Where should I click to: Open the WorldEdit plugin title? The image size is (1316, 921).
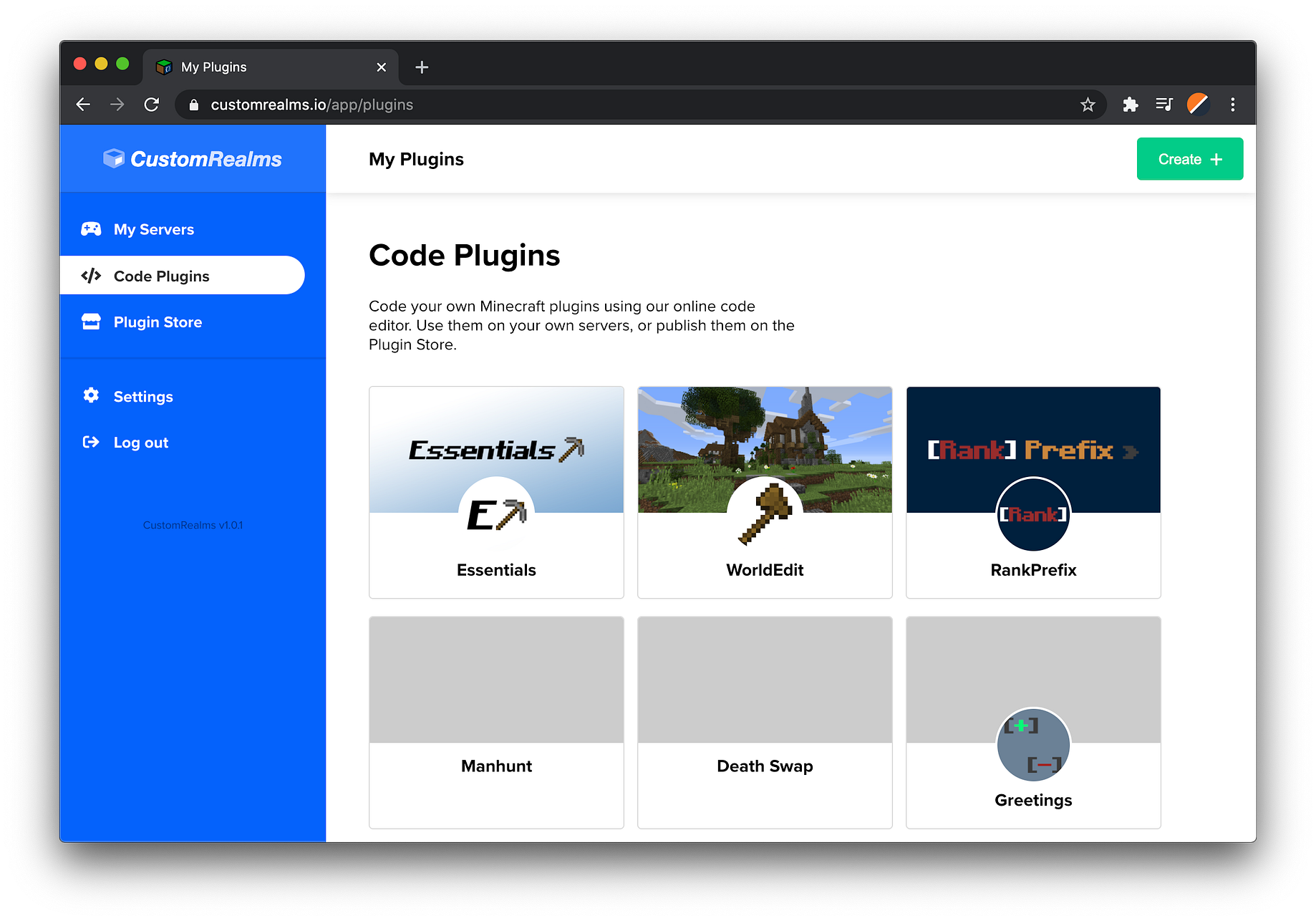pyautogui.click(x=765, y=570)
